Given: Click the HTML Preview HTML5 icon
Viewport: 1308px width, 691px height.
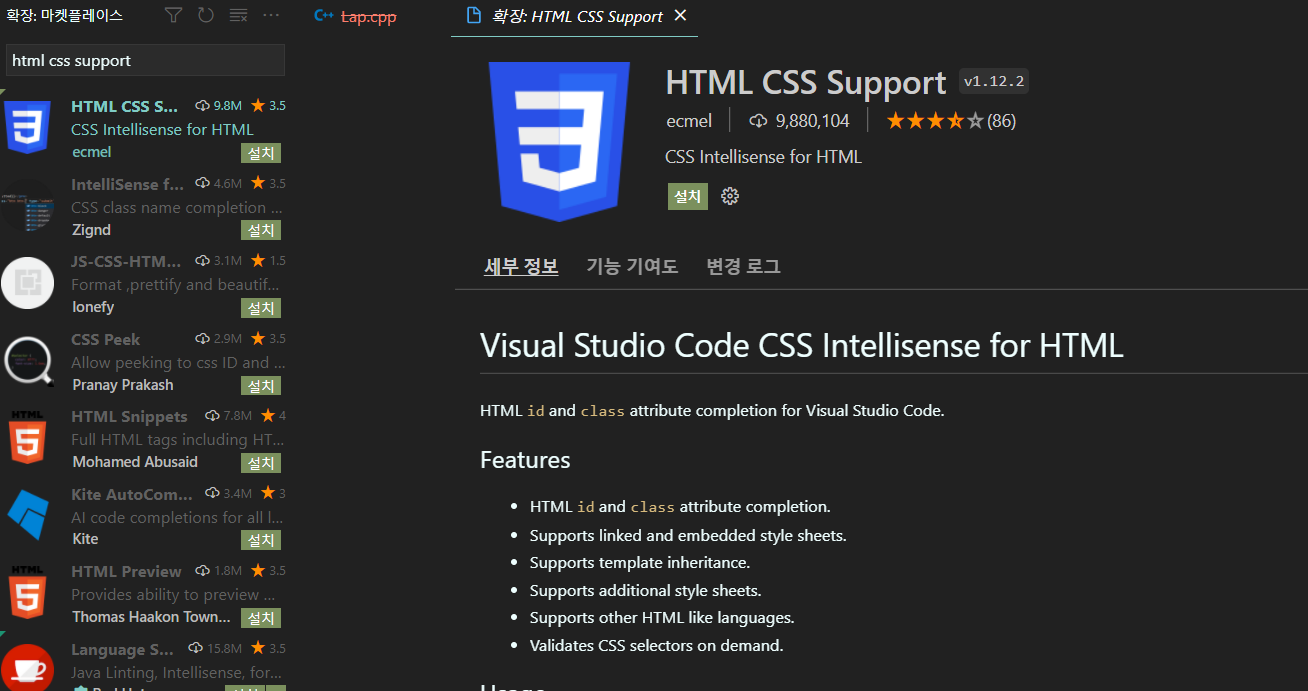Looking at the screenshot, I should (x=27, y=593).
